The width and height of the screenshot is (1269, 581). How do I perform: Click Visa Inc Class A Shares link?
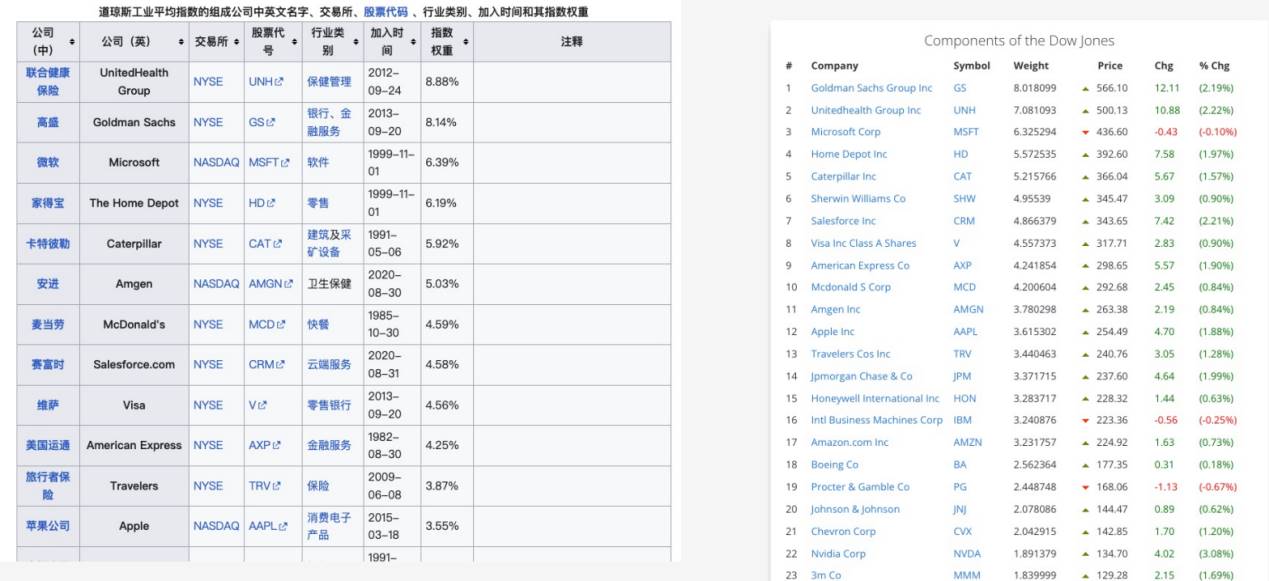click(x=863, y=243)
